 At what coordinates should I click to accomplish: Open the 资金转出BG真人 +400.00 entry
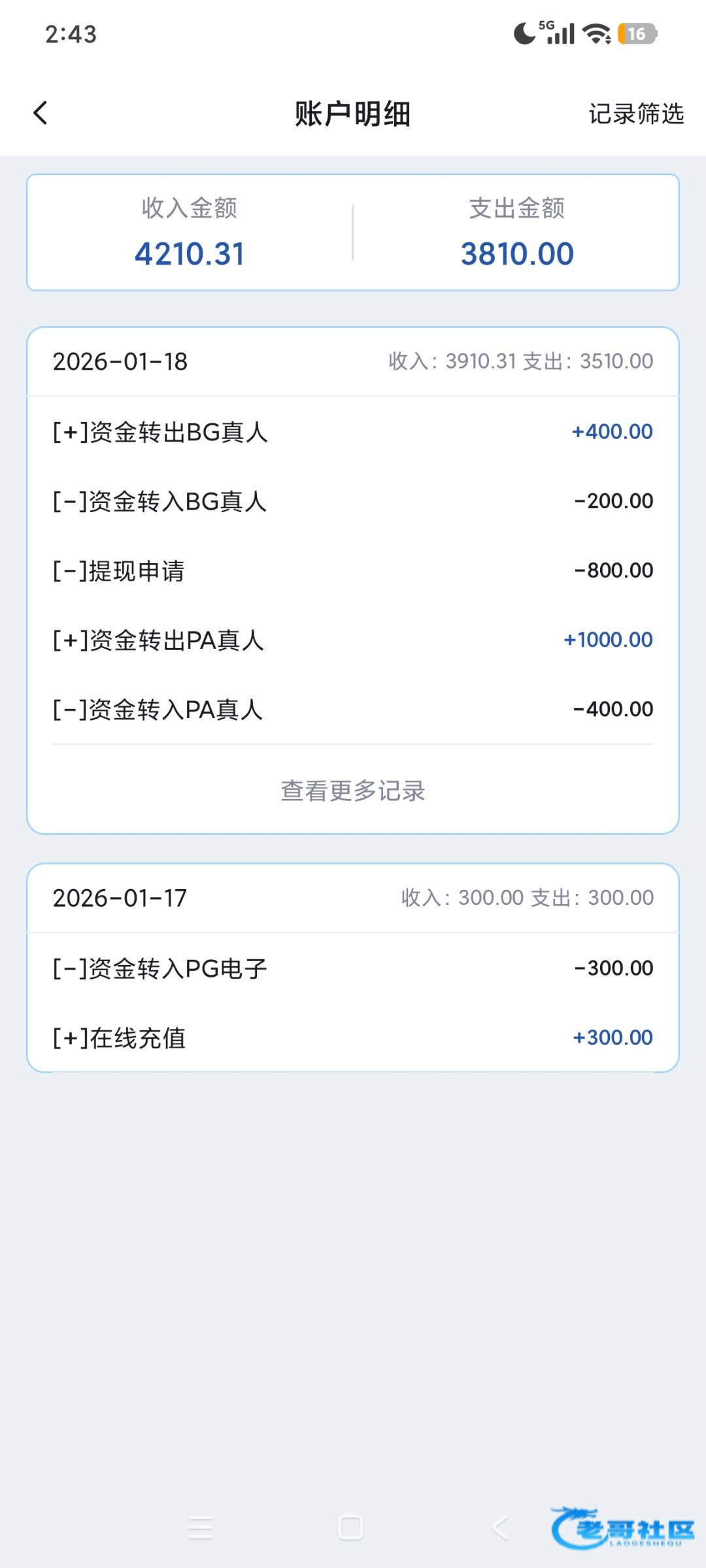(353, 432)
